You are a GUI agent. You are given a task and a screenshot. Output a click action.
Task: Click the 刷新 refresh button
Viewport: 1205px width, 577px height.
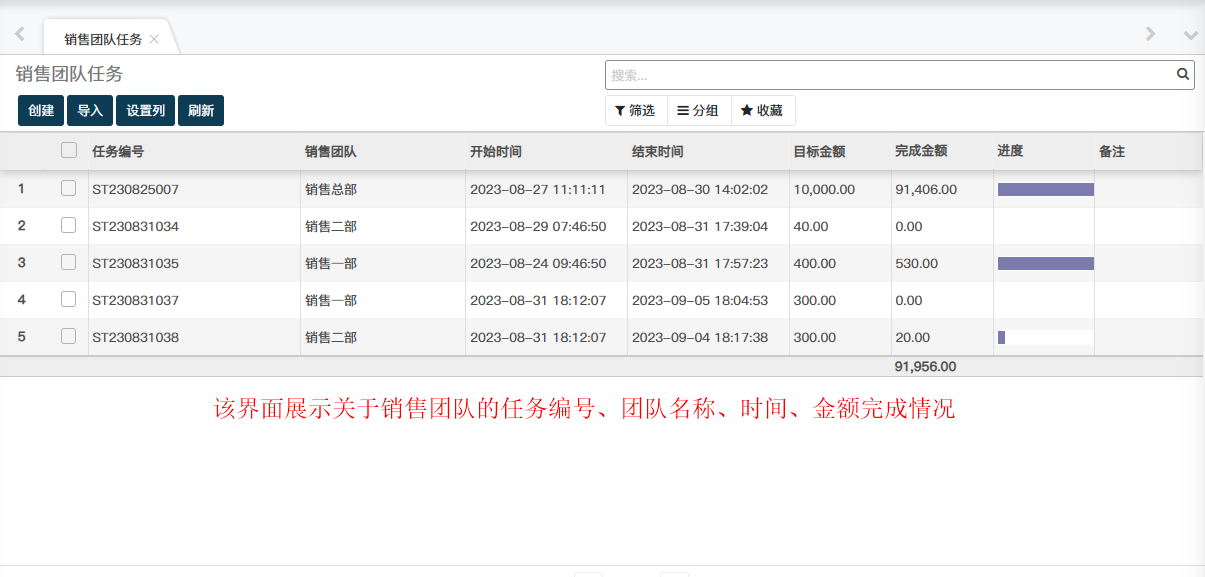coord(201,111)
